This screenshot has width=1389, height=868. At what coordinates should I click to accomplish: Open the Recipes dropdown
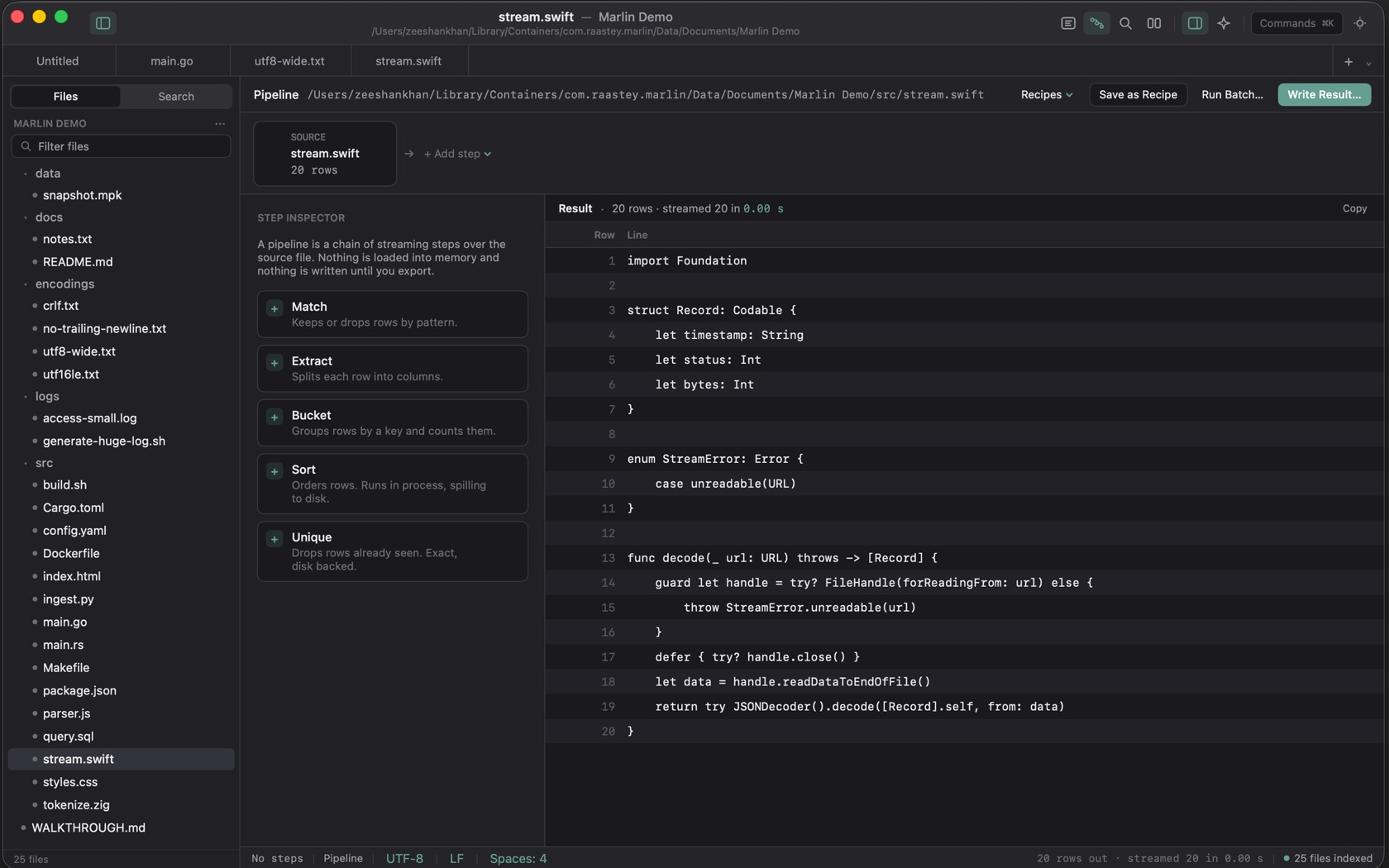pyautogui.click(x=1047, y=95)
